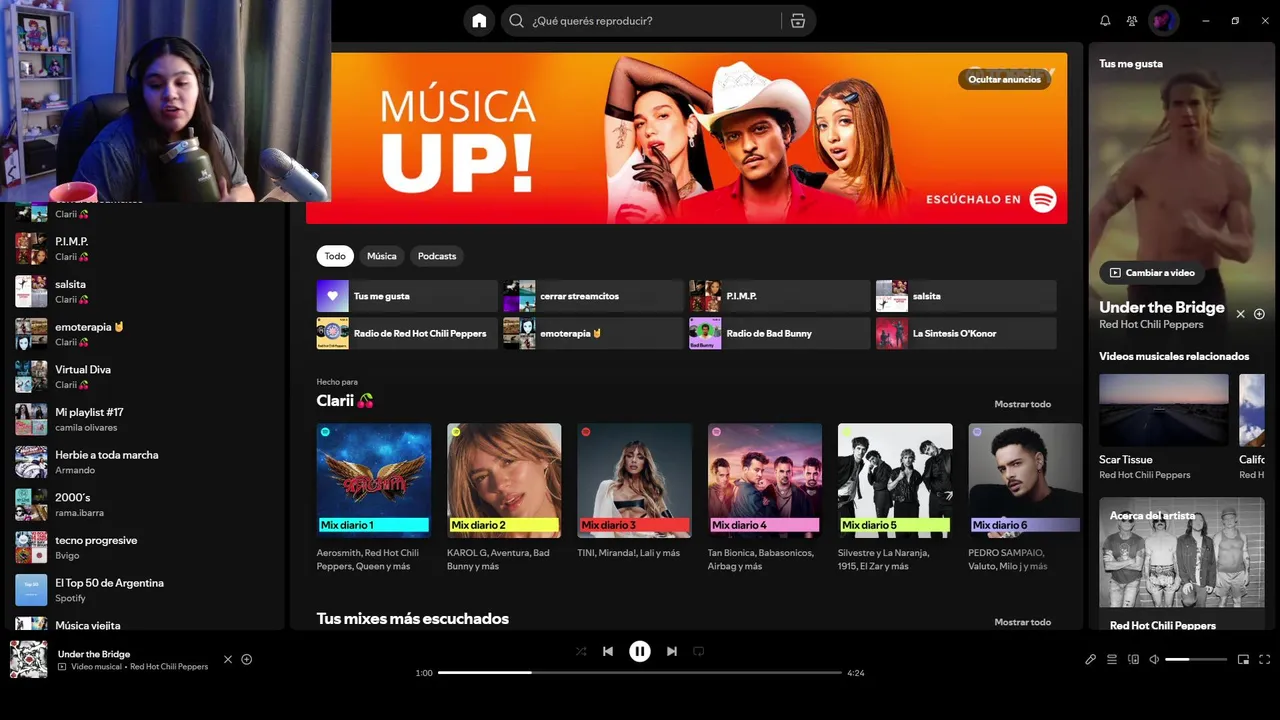The height and width of the screenshot is (720, 1280).
Task: Go to Spotify Home via house icon
Action: point(479,20)
